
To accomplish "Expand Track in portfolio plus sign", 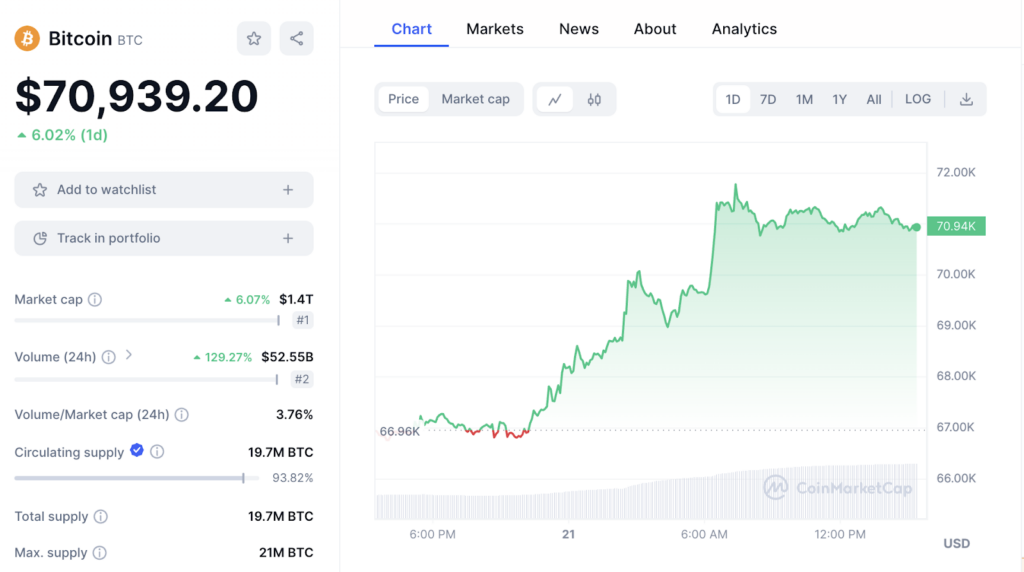I will (288, 239).
